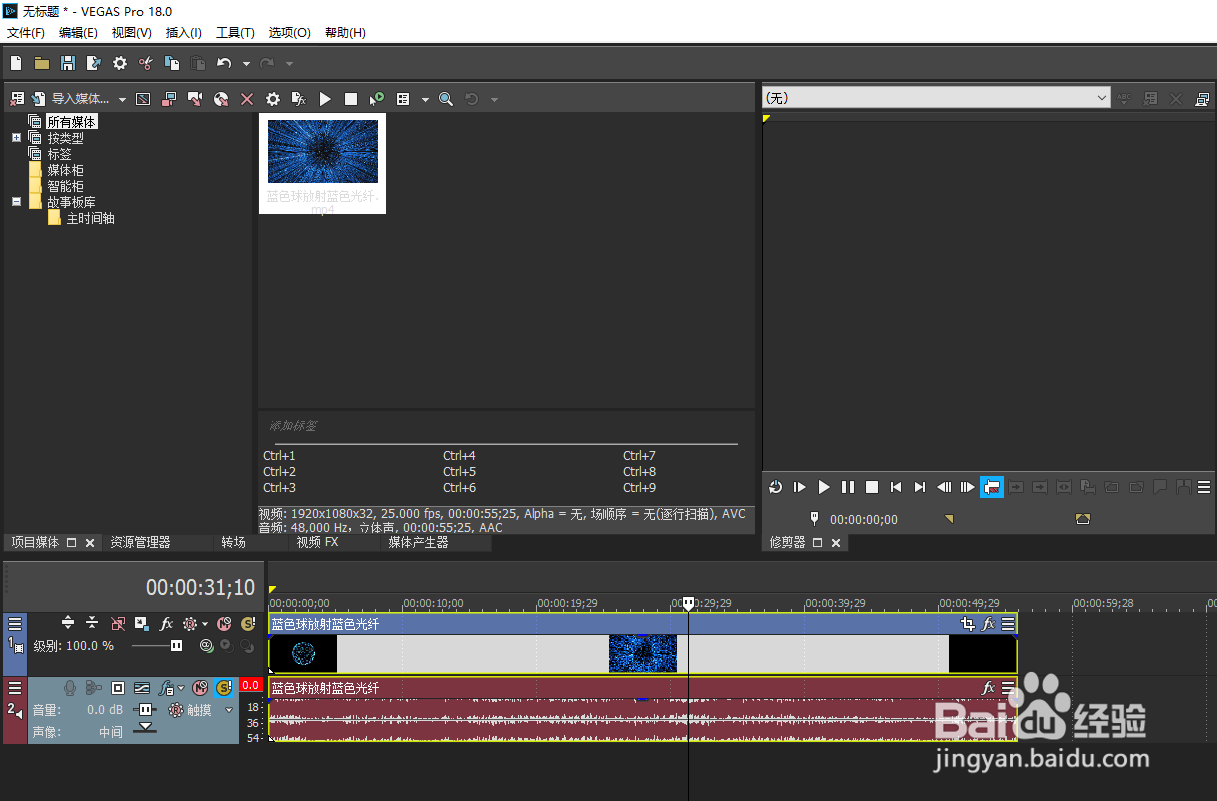Play in the trimmer window
1217x801 pixels.
click(824, 487)
